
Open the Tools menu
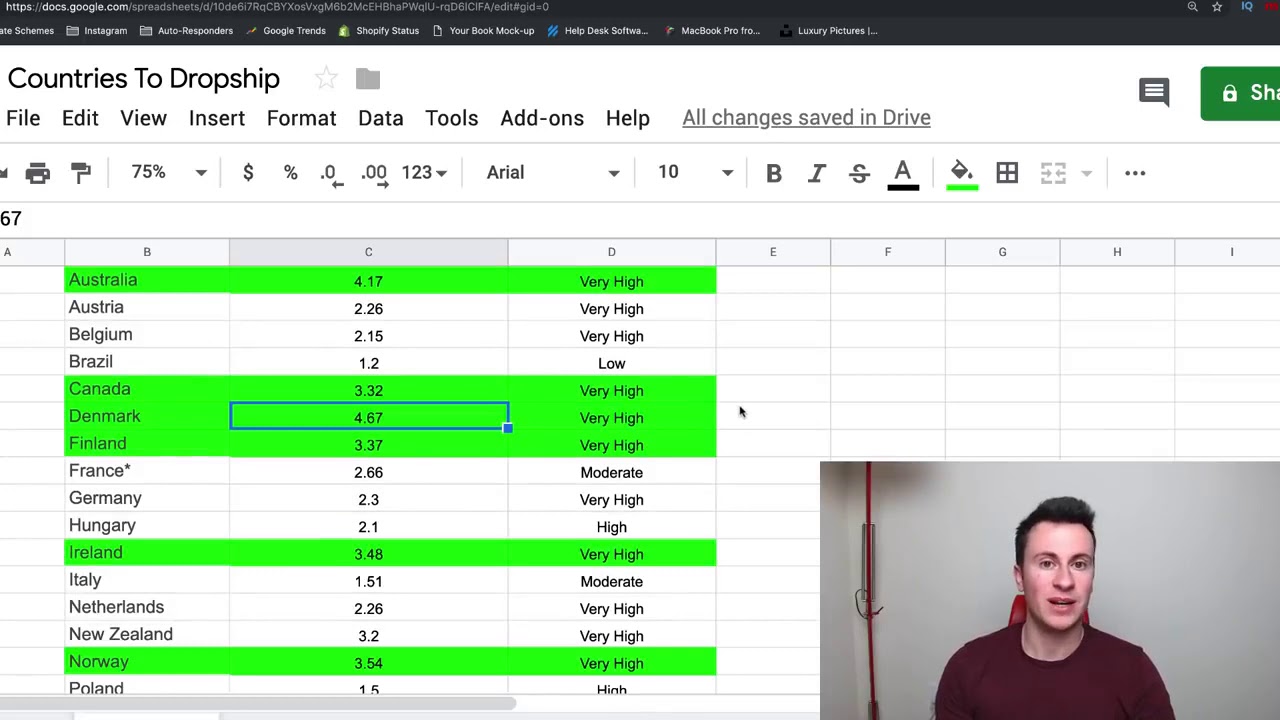point(451,118)
